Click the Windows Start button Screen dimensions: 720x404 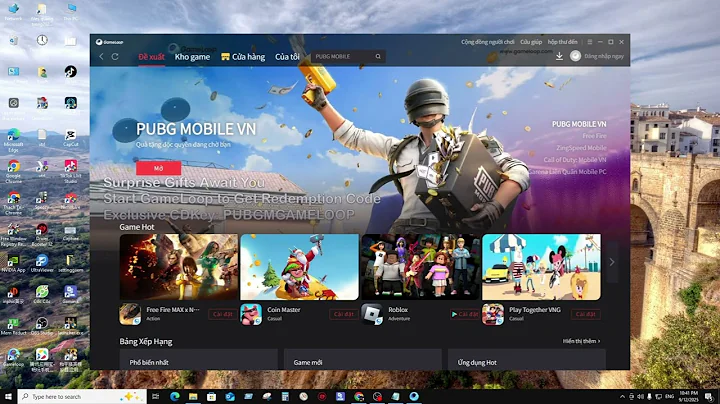[x=8, y=396]
